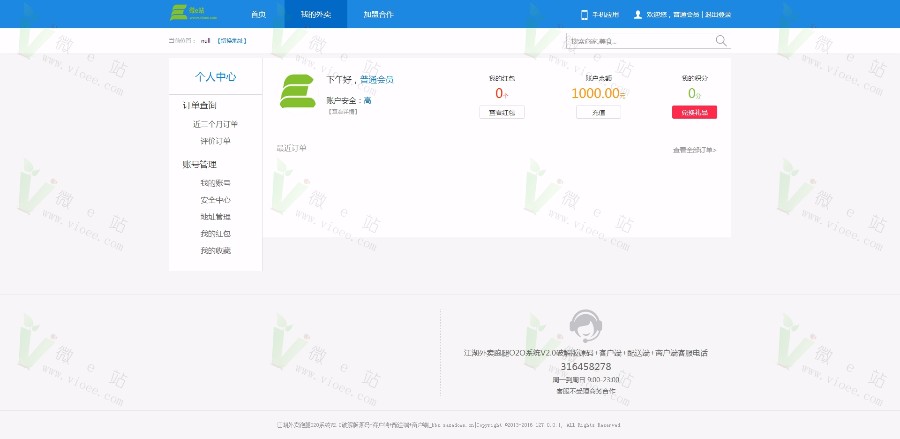Click the 查看详情 link under account security

(x=343, y=111)
